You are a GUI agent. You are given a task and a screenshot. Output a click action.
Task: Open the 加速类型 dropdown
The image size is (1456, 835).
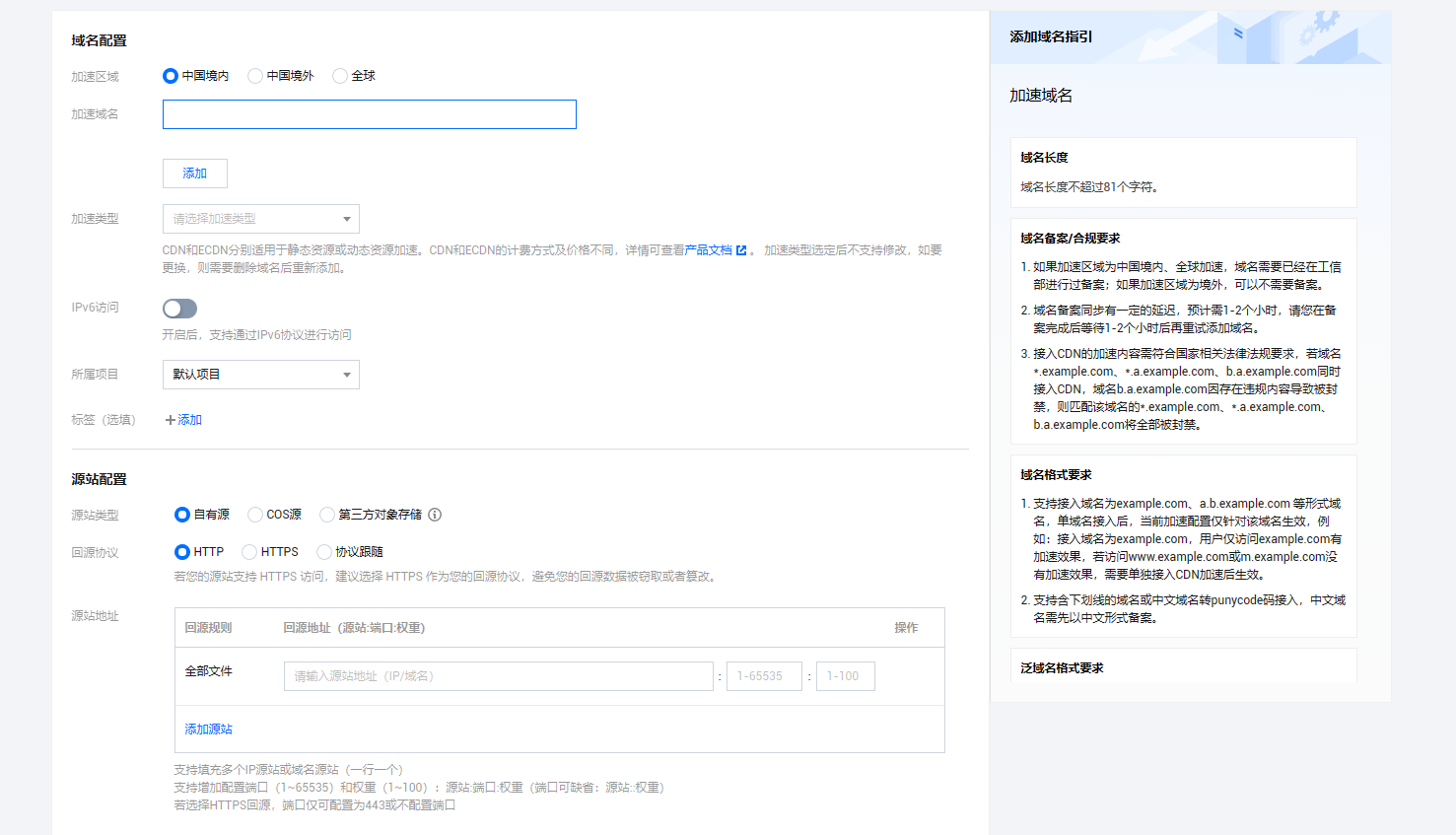coord(260,219)
